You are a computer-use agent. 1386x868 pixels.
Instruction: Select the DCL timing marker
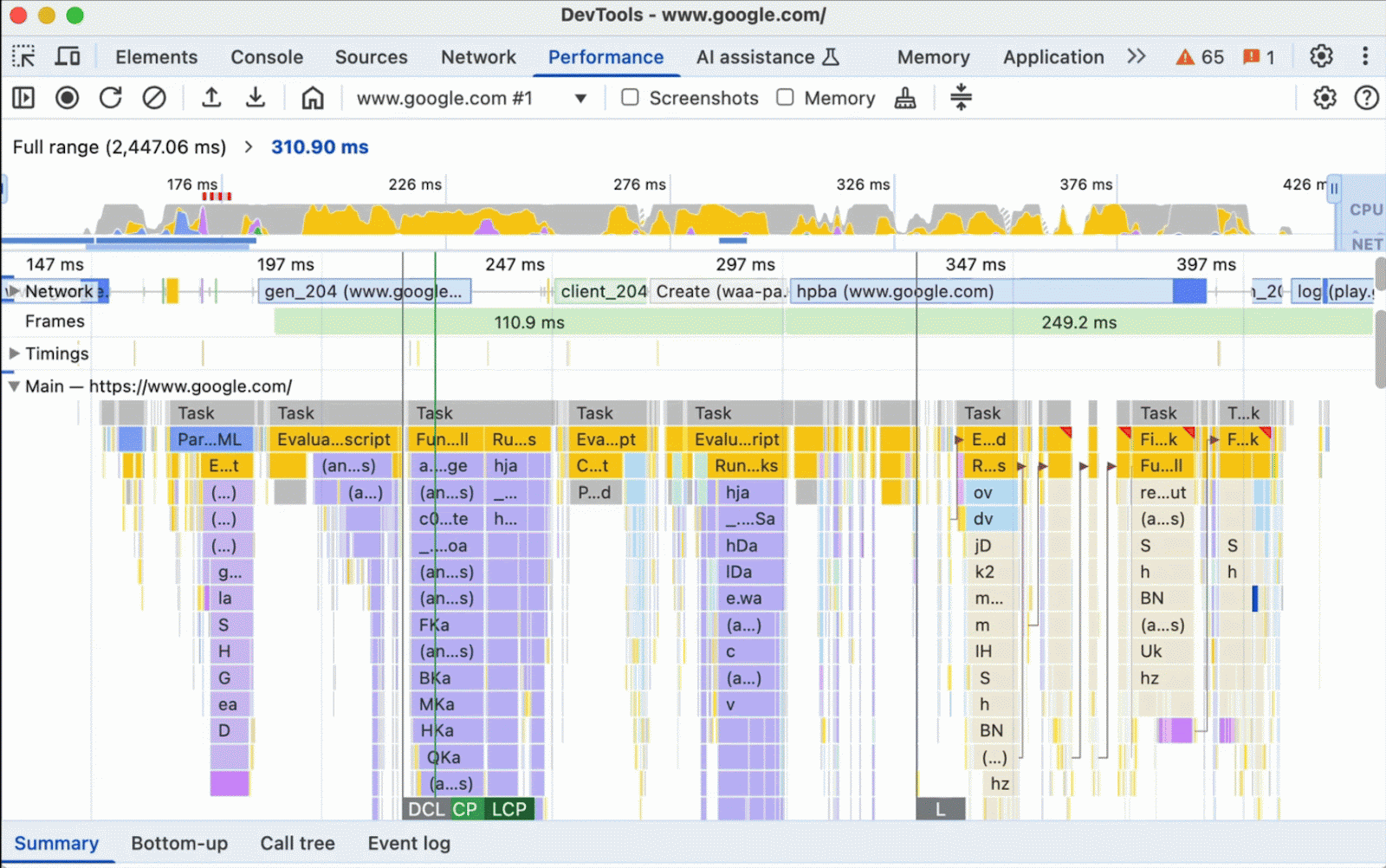(425, 809)
